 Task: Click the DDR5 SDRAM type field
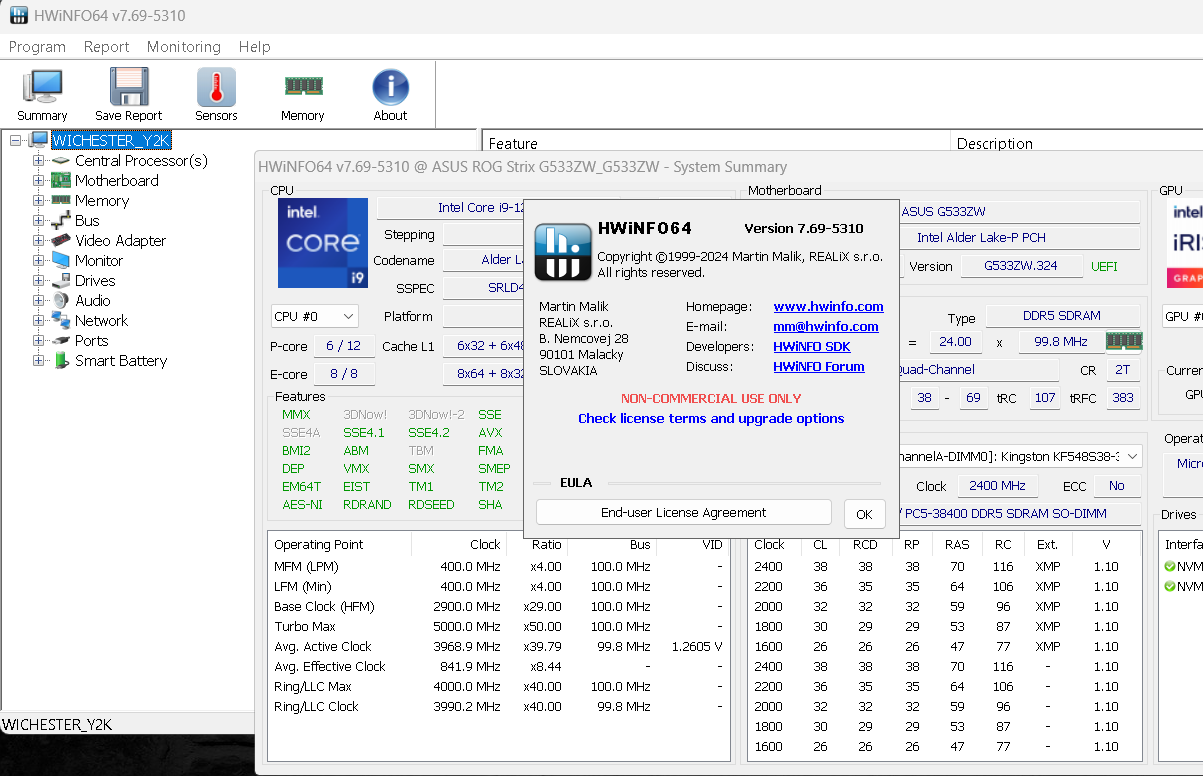point(1061,316)
